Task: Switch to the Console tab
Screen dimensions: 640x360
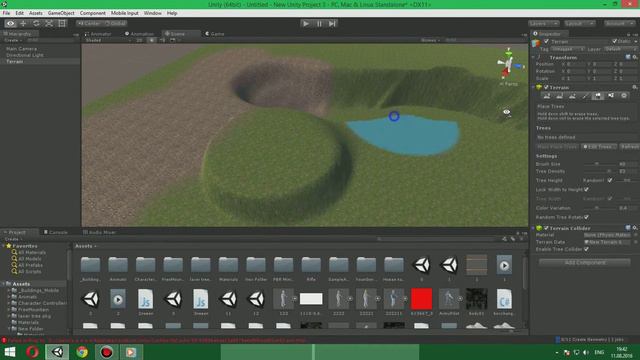Action: pyautogui.click(x=56, y=232)
